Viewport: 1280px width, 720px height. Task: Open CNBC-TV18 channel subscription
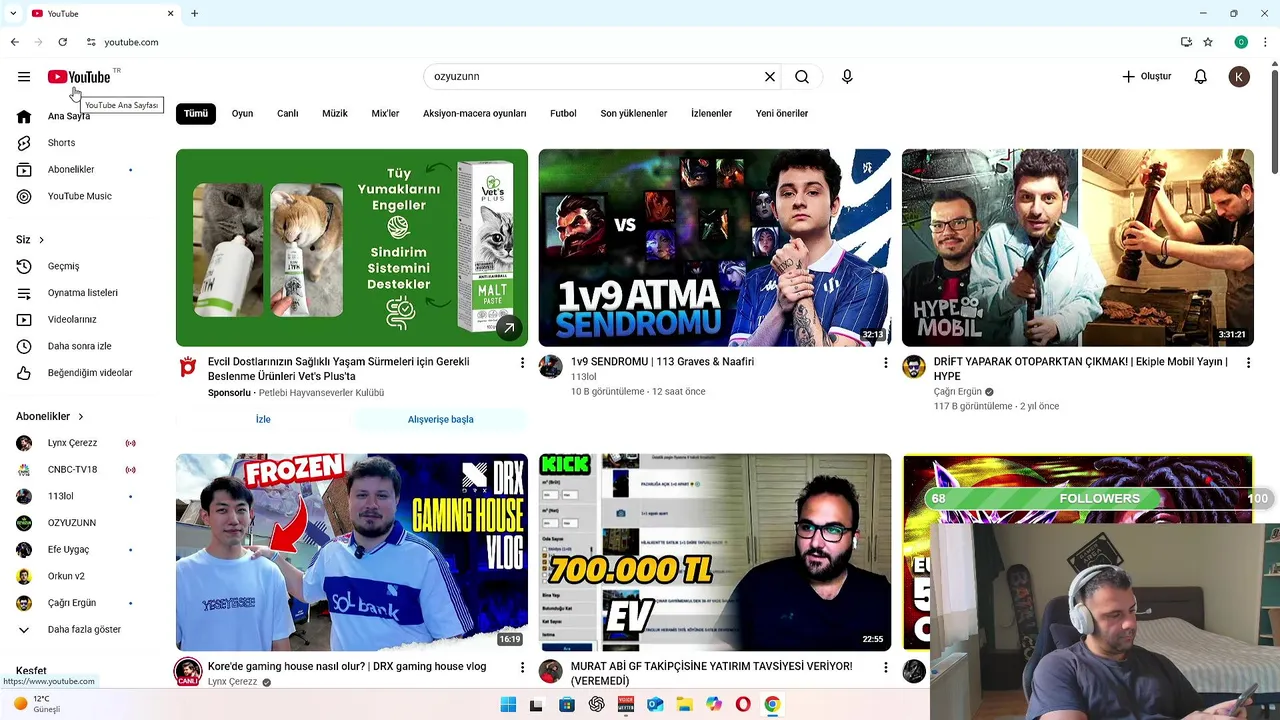coord(74,469)
